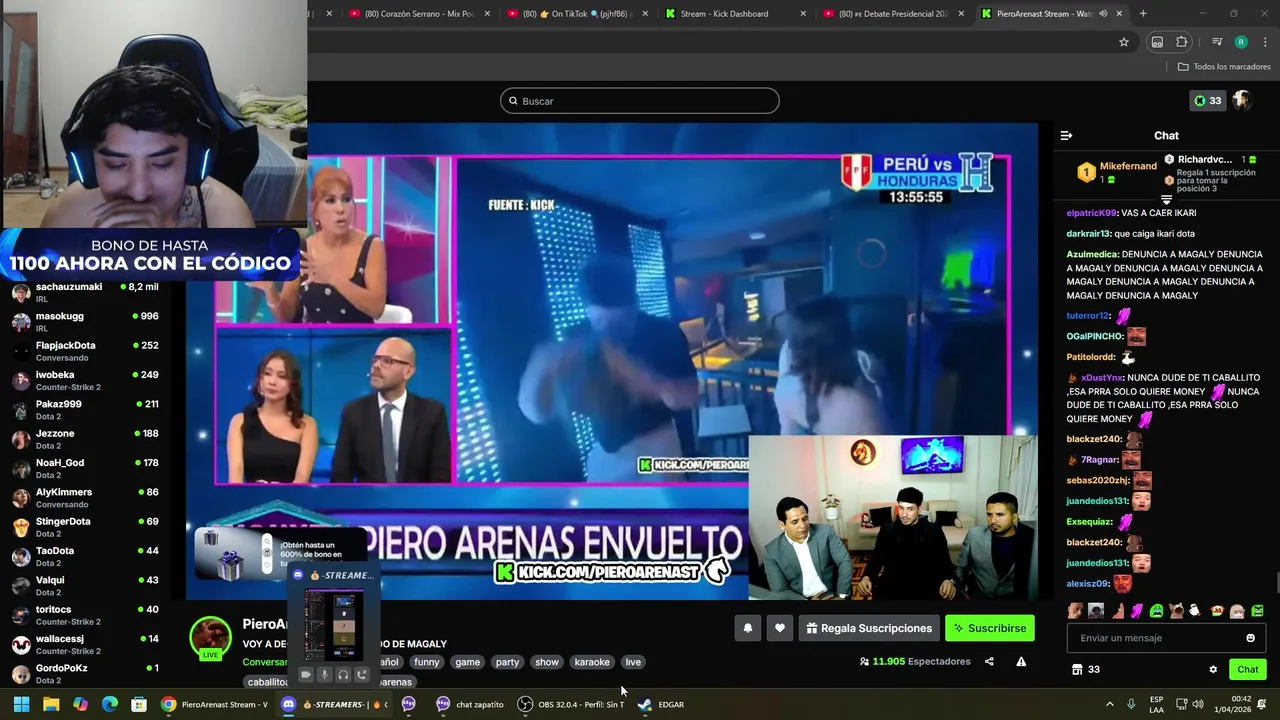The height and width of the screenshot is (720, 1280).
Task: Open the bonus gift promo popup on video
Action: (x=278, y=554)
